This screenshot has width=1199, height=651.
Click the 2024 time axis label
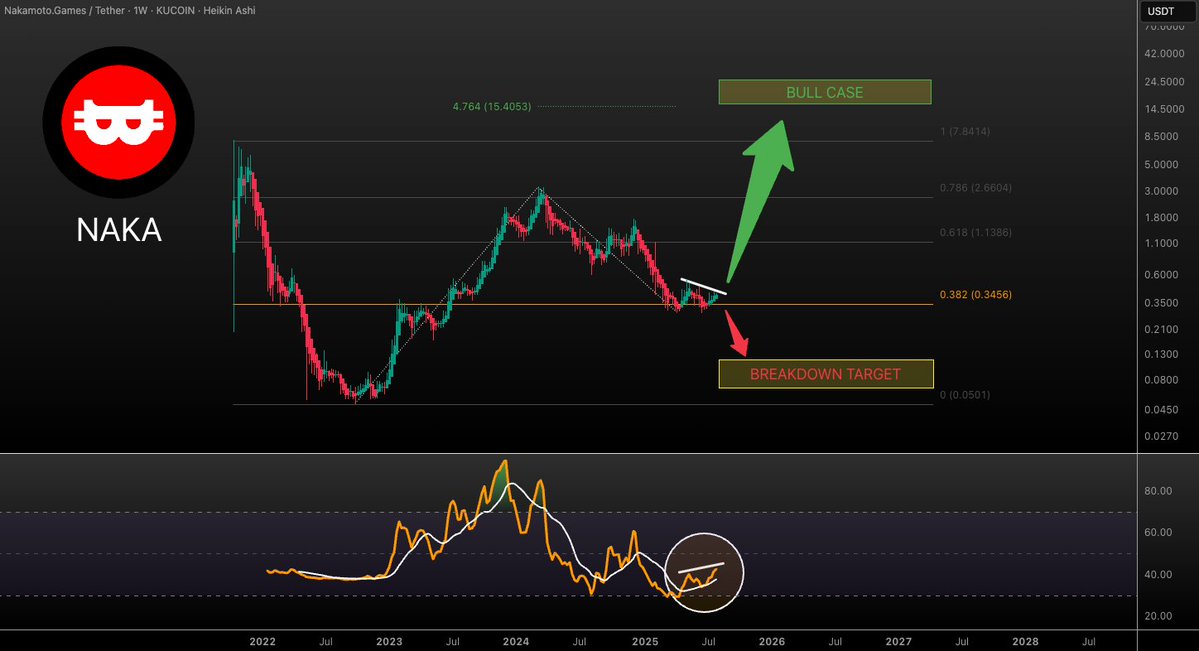(516, 642)
